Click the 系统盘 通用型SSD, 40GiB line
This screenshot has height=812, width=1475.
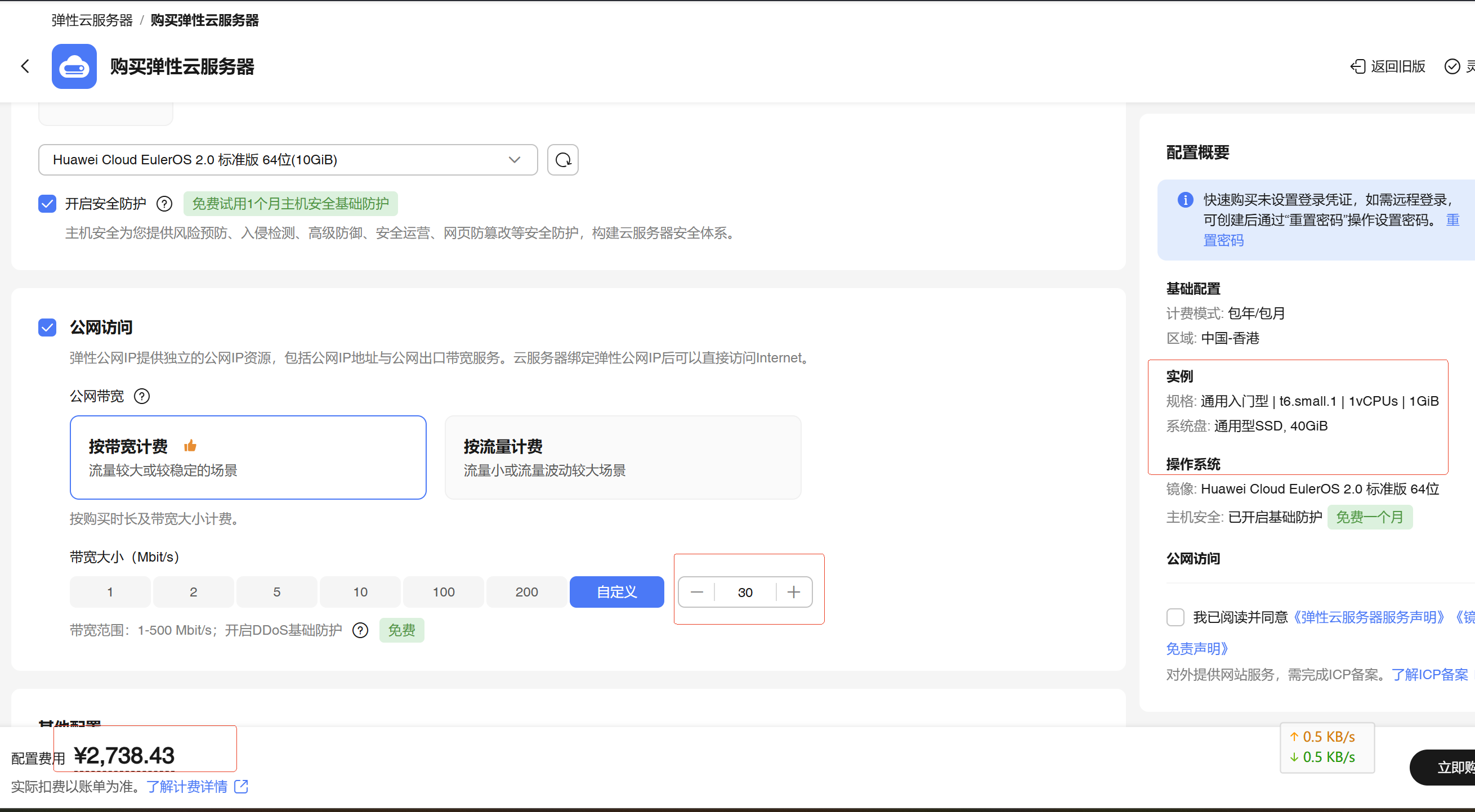tap(1246, 426)
